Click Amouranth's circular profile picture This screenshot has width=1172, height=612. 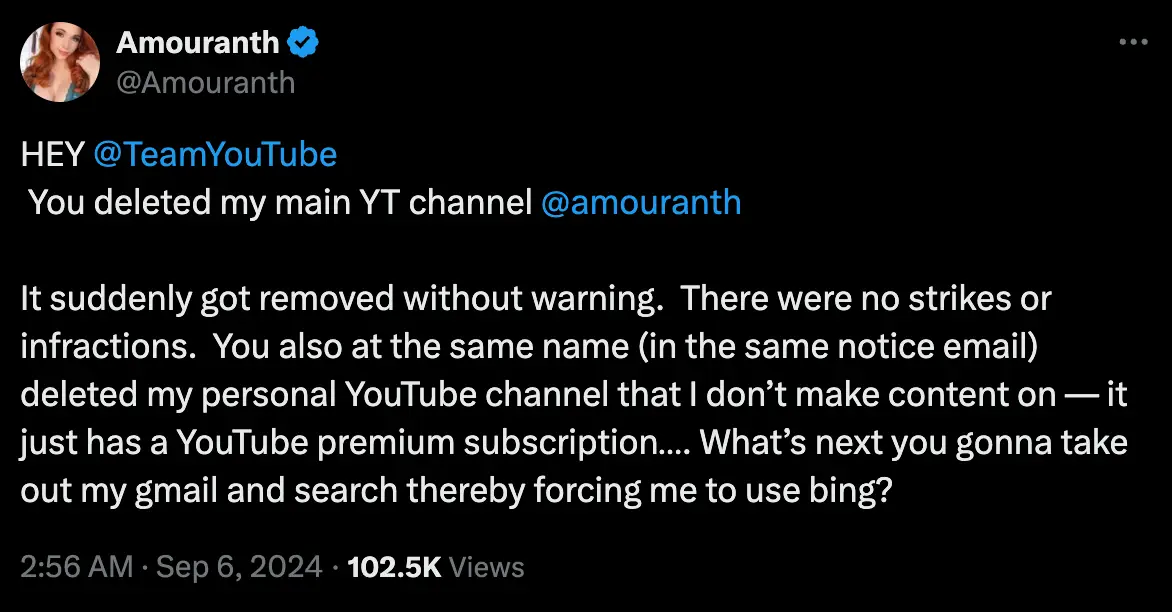click(60, 61)
